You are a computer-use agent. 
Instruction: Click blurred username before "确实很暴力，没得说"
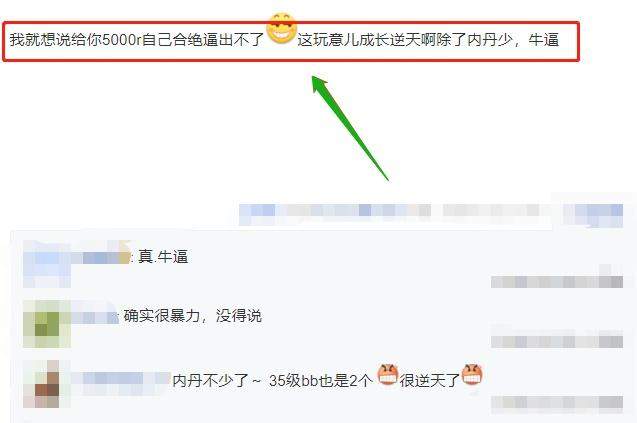95,317
